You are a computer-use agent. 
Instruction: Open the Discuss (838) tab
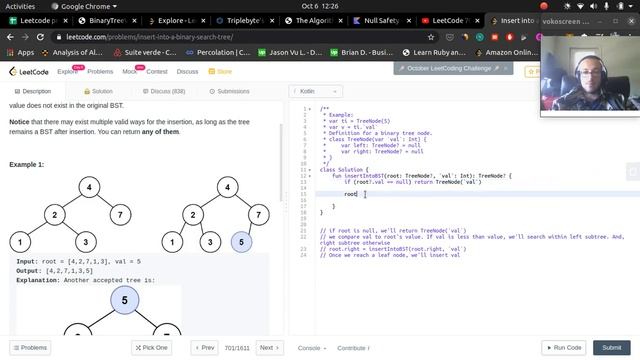click(x=164, y=91)
